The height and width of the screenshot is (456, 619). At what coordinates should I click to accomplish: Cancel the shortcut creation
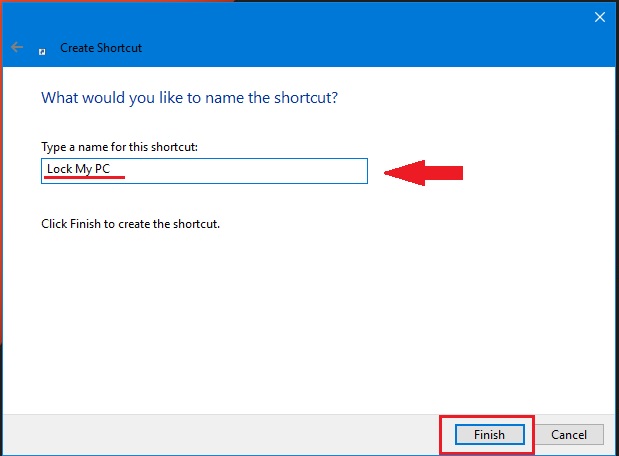click(568, 435)
